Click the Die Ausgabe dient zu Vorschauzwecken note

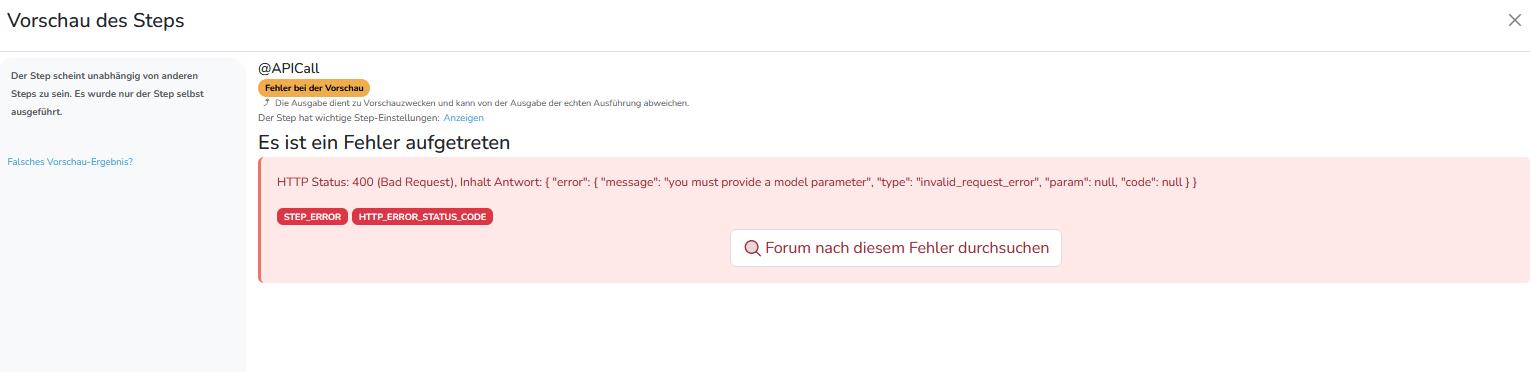pos(482,103)
